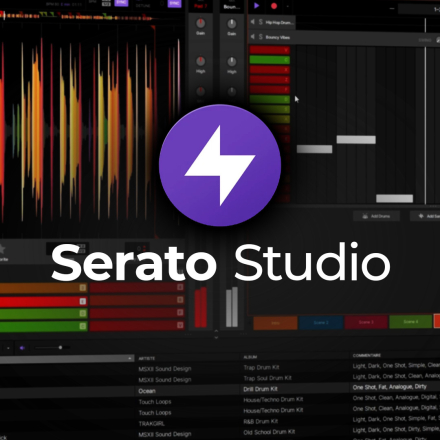Open the Intro scene
440x440 pixels.
click(275, 323)
